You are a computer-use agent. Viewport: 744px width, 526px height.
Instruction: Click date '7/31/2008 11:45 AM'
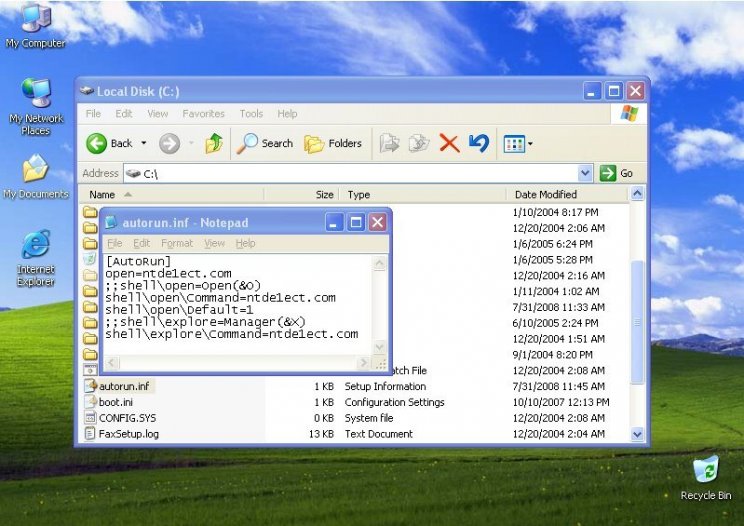click(x=558, y=386)
